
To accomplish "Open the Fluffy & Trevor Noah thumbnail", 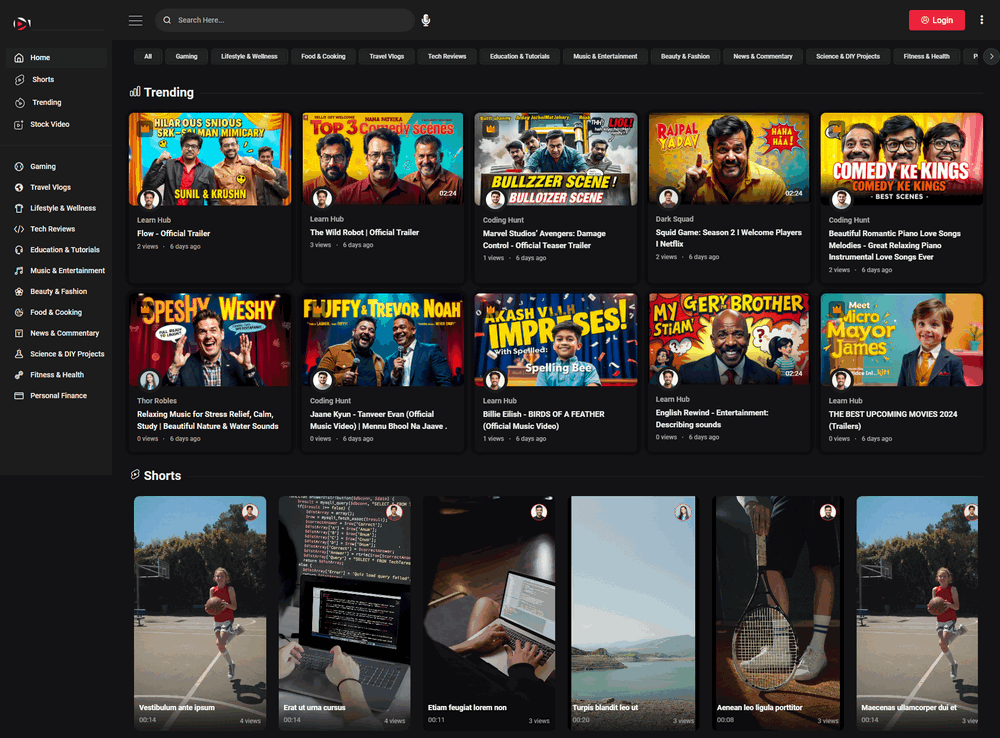I will tap(383, 340).
